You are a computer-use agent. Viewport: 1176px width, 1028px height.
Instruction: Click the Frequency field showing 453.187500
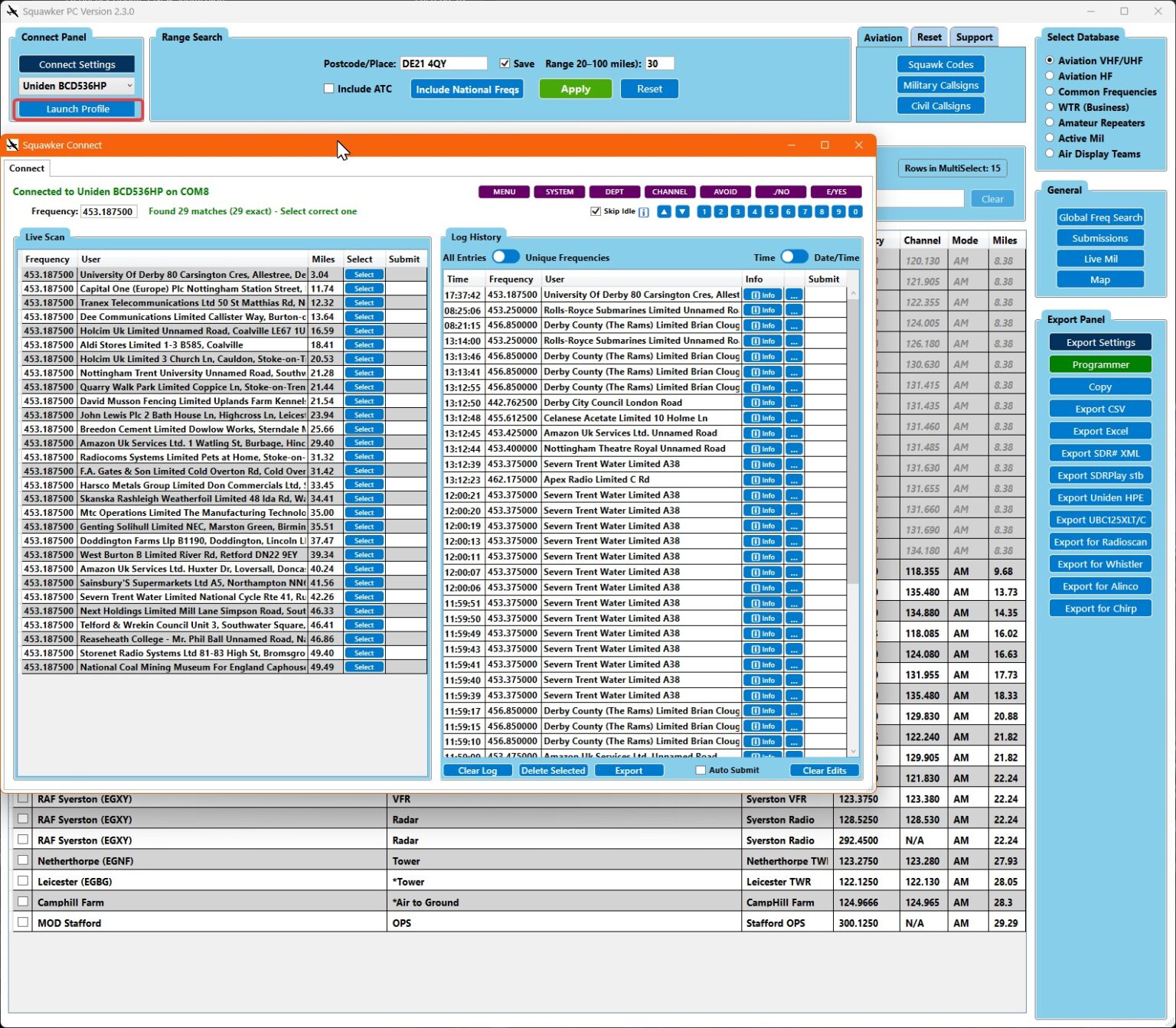pos(108,211)
